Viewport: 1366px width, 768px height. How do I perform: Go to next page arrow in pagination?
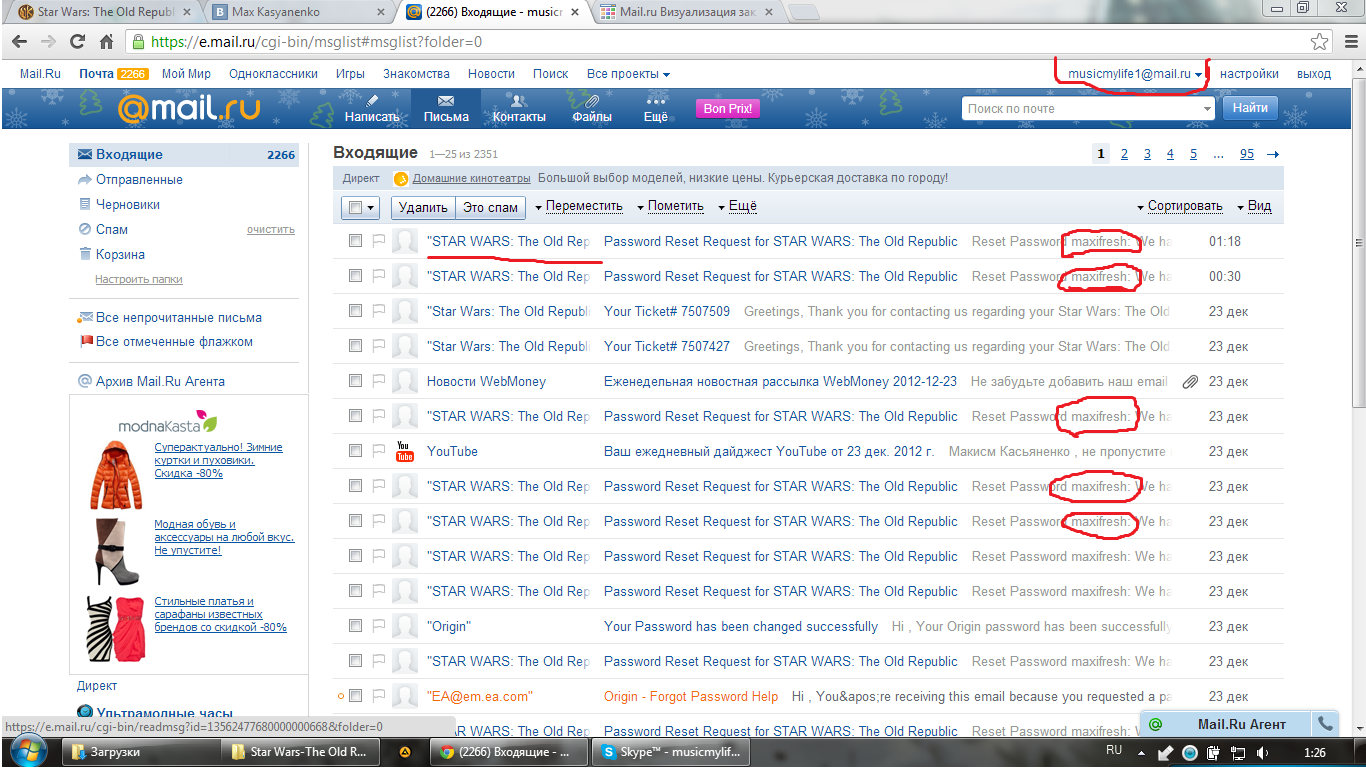coord(1273,154)
